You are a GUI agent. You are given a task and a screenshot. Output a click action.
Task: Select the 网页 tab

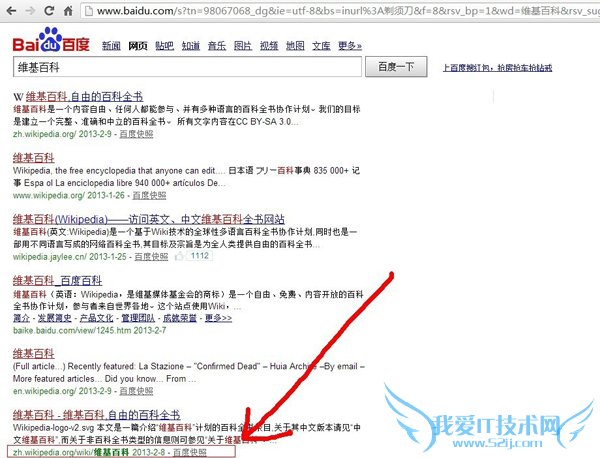(x=138, y=46)
